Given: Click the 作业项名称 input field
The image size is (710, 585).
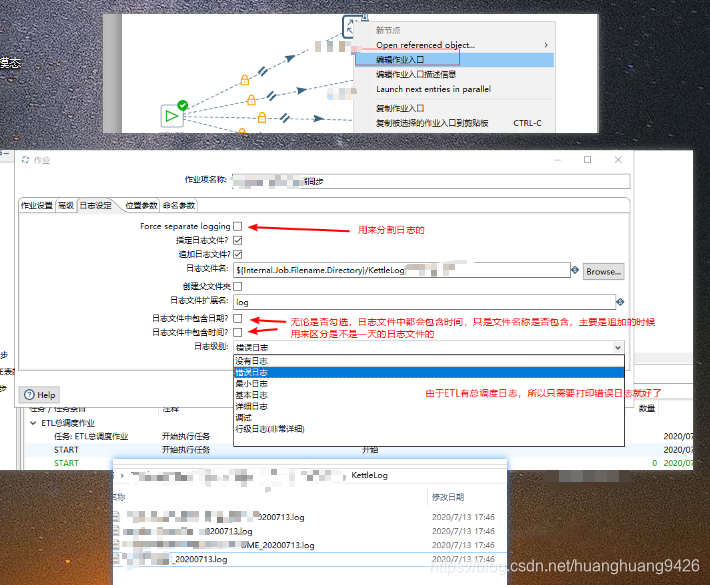Looking at the screenshot, I should (431, 182).
